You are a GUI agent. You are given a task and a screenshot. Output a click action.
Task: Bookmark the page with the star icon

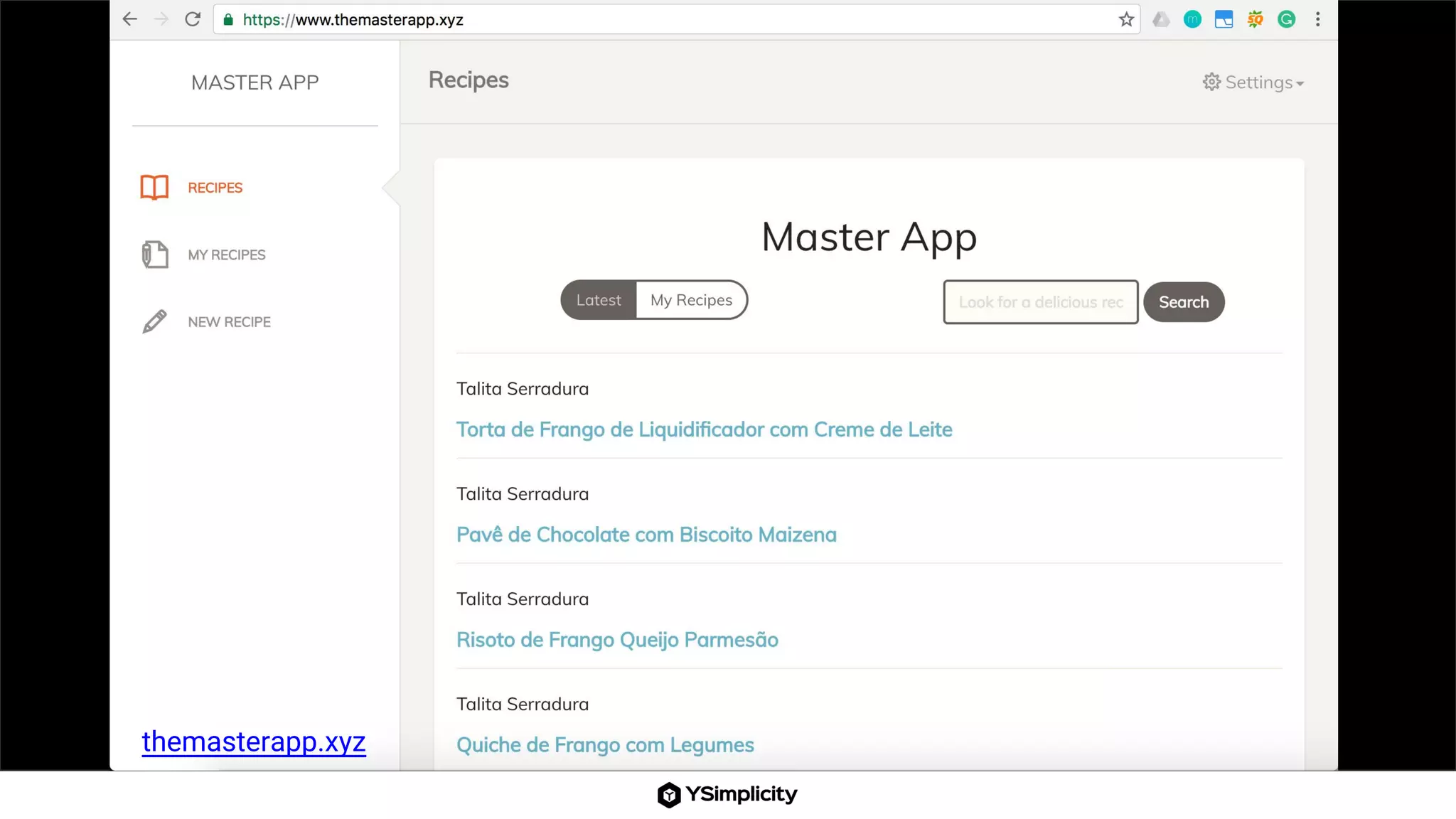pyautogui.click(x=1126, y=19)
